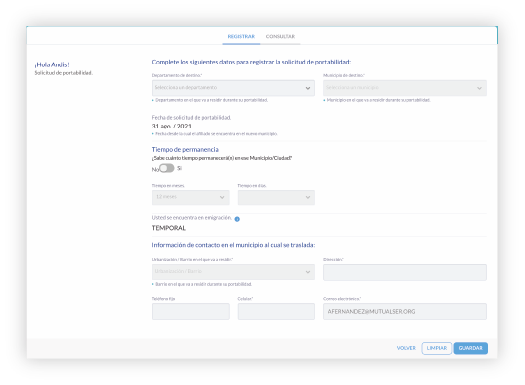This screenshot has width=525, height=385.
Task: Click the date under Fecha de solicitud
Action: tap(171, 126)
